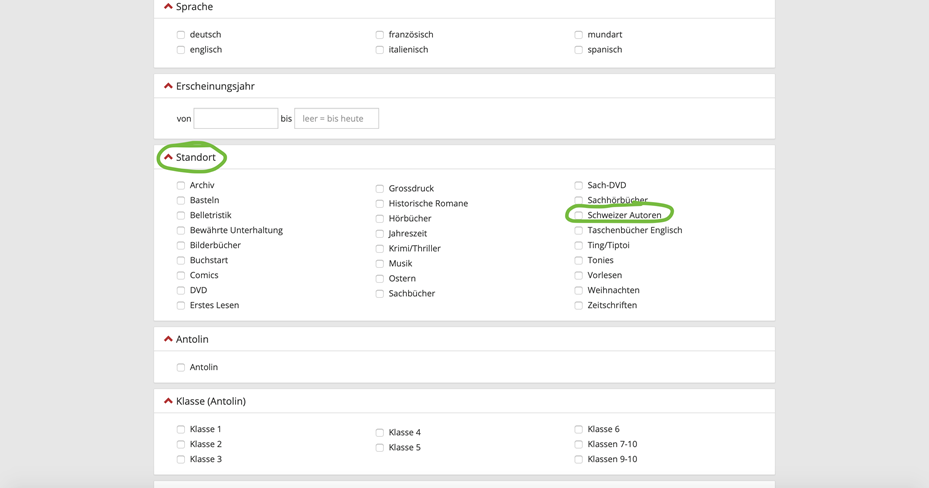Image resolution: width=929 pixels, height=488 pixels.
Task: Select the 'Krimi/Thriller' location checkbox
Action: [380, 249]
